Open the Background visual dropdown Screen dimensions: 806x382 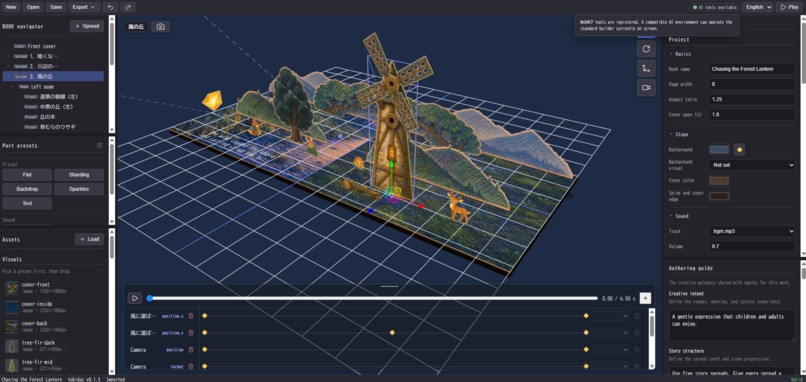pyautogui.click(x=752, y=165)
